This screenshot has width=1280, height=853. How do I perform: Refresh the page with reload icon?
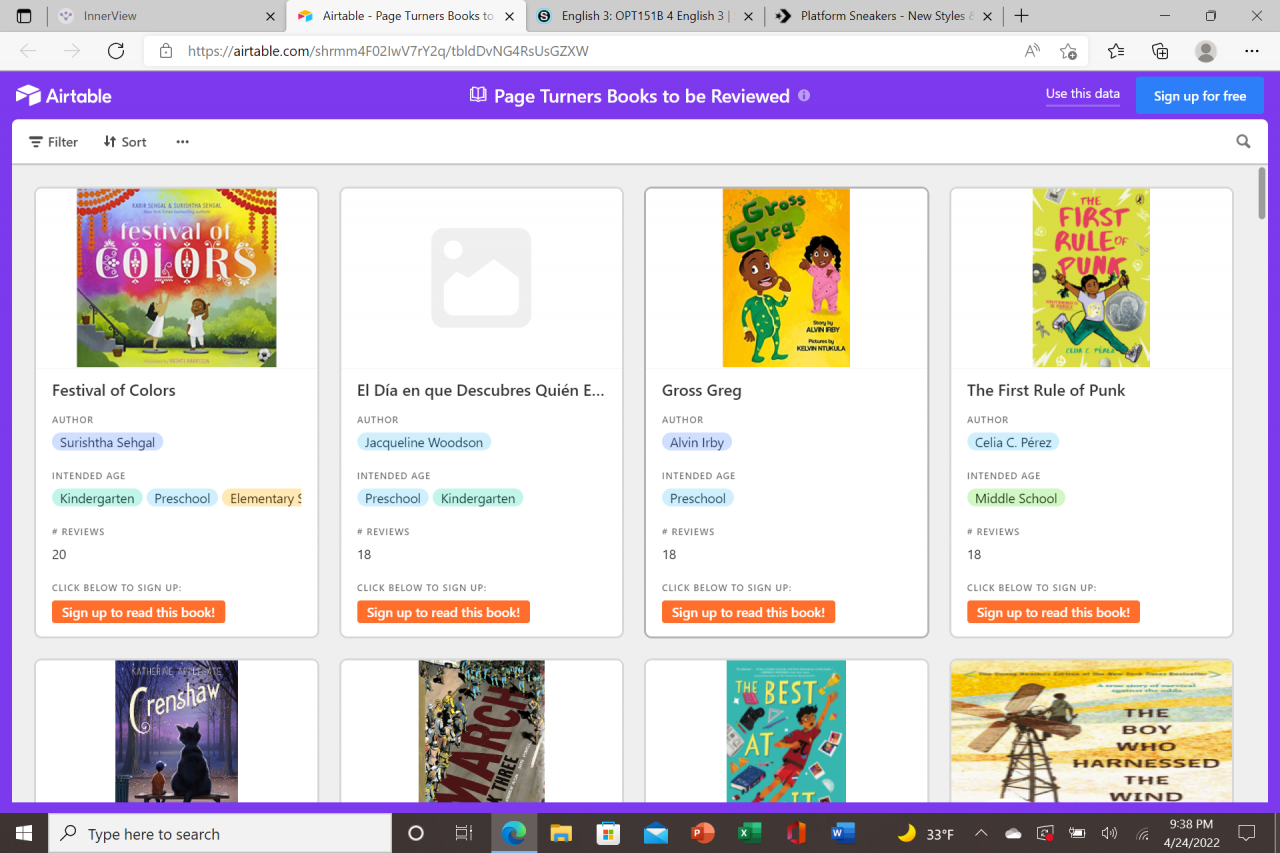click(x=116, y=51)
